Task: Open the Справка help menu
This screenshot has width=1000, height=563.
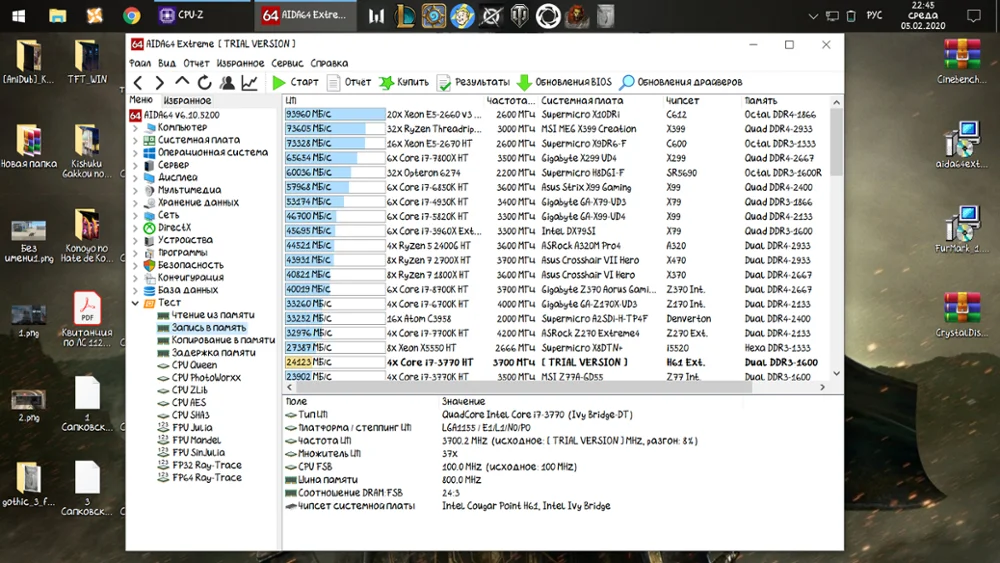Action: (x=329, y=63)
